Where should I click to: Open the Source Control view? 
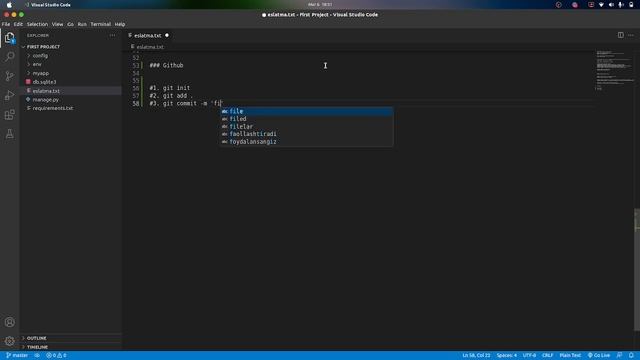9,76
